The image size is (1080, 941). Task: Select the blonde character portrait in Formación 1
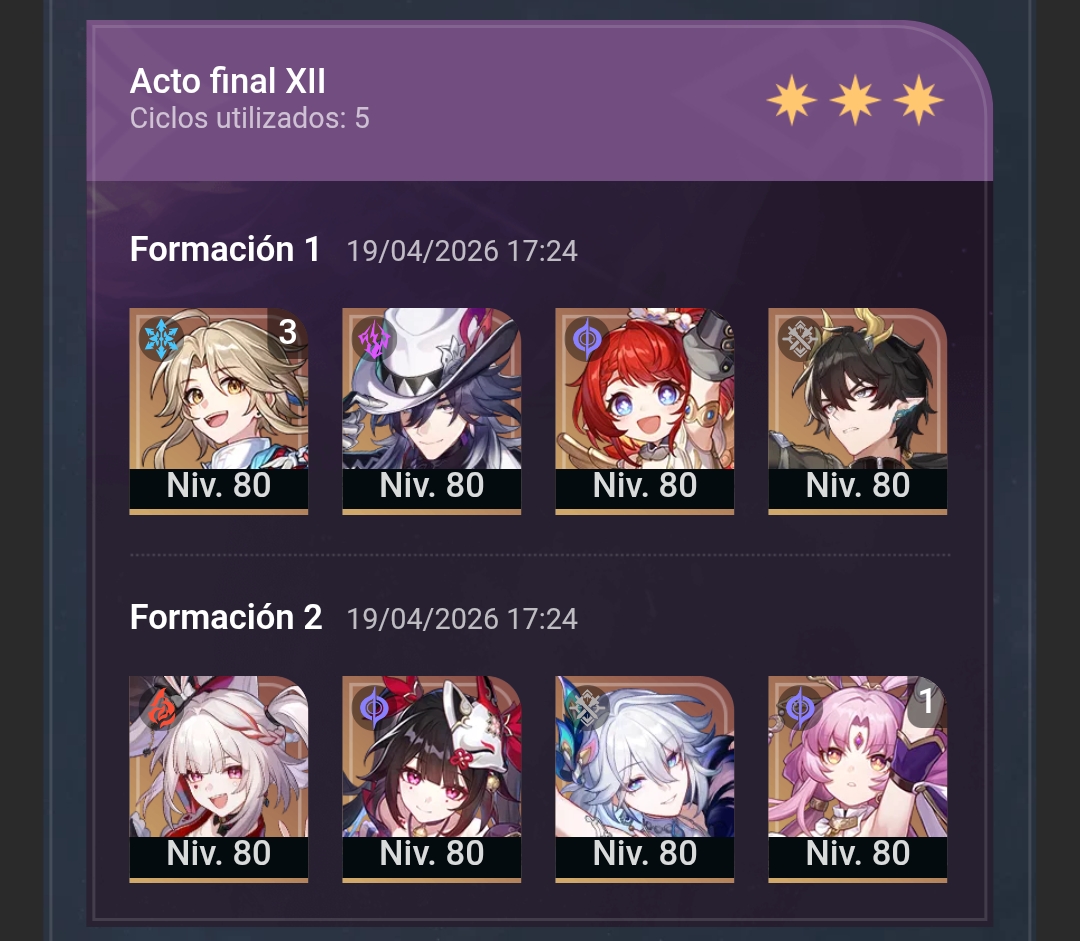219,411
